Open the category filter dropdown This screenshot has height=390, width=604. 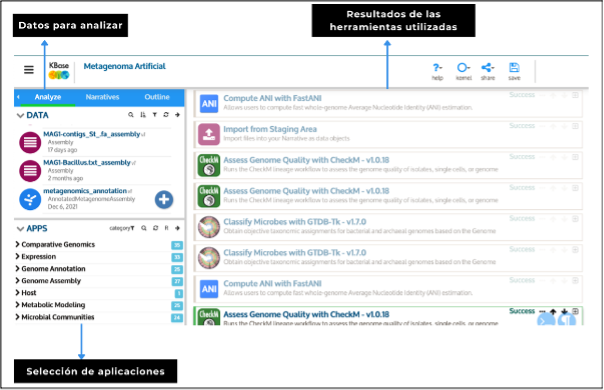[x=122, y=228]
